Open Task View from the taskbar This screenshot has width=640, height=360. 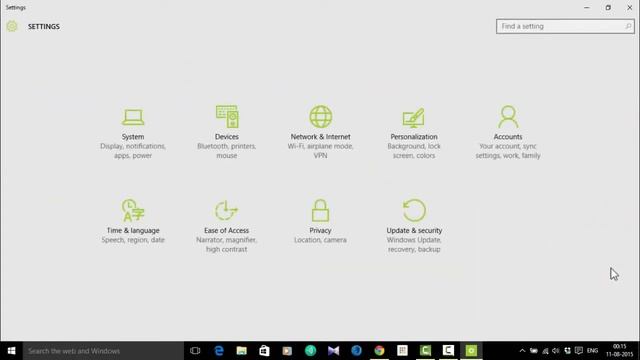[x=195, y=351]
